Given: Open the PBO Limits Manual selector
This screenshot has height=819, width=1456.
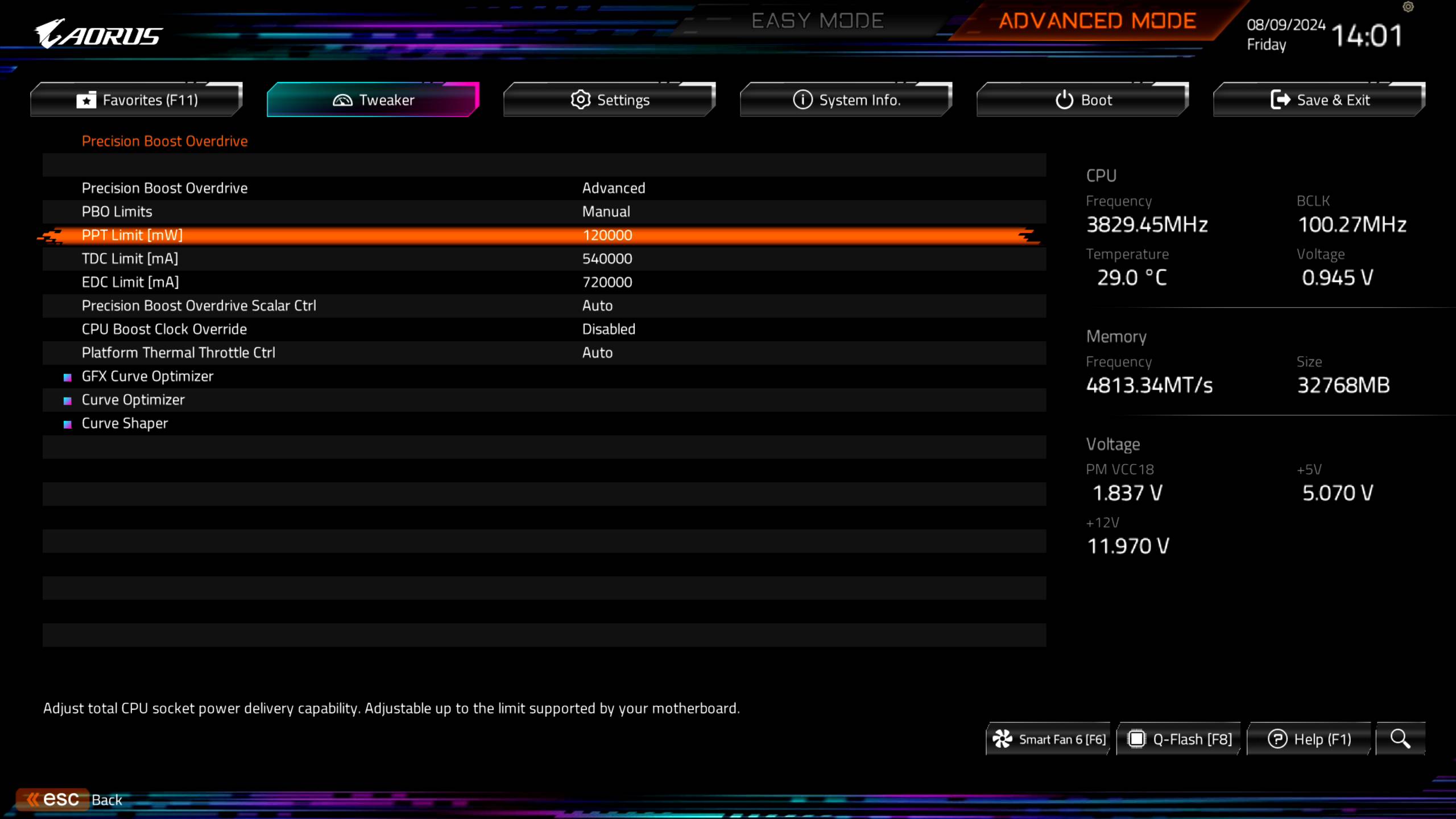Looking at the screenshot, I should (606, 211).
